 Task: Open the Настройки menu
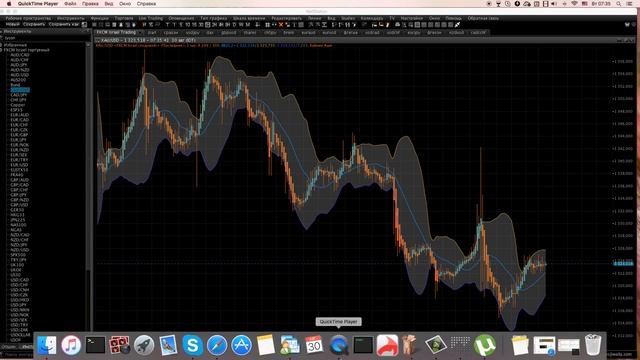pos(411,18)
